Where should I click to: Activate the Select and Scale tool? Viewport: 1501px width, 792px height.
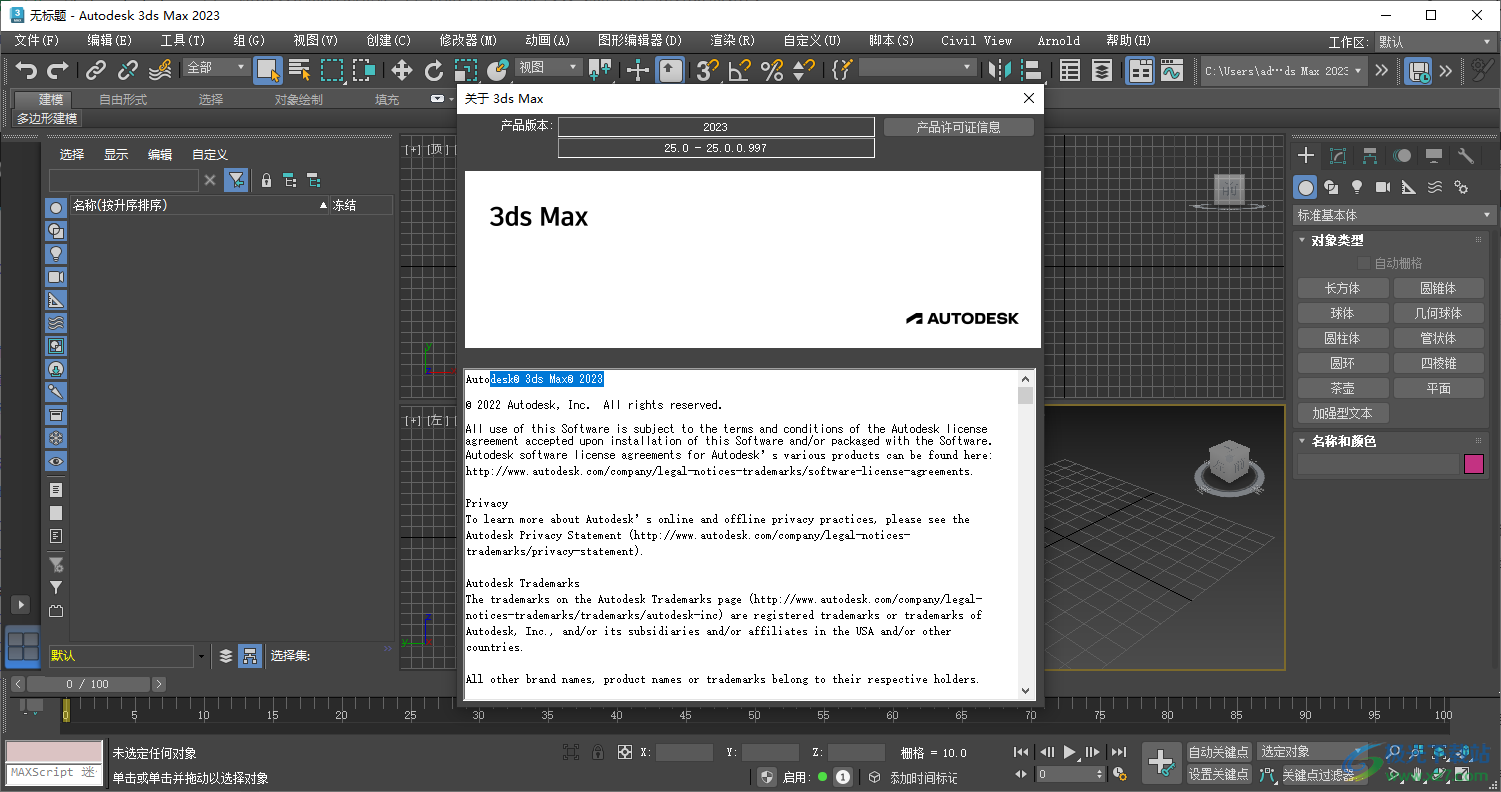[x=466, y=70]
